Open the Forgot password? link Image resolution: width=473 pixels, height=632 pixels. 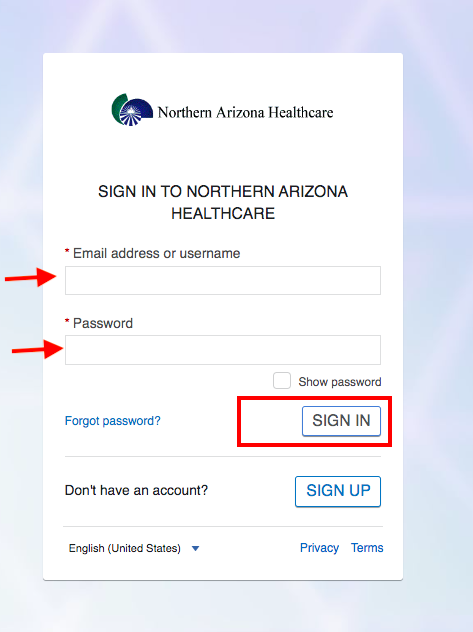(x=113, y=421)
